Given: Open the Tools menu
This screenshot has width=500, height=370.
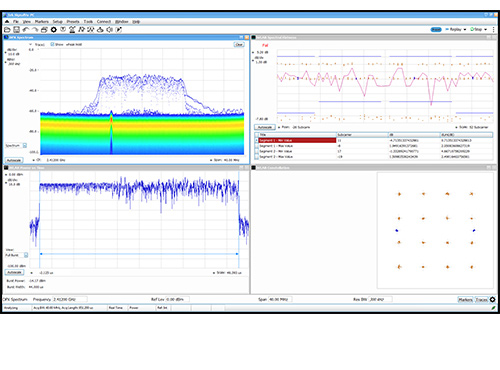Looking at the screenshot, I should 88,21.
